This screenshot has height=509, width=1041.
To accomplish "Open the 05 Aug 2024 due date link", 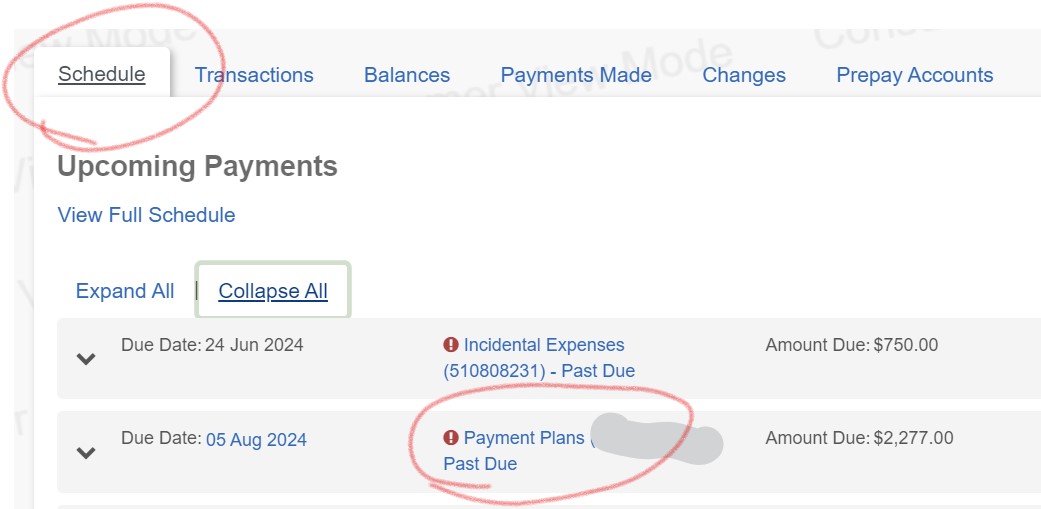I will 256,439.
